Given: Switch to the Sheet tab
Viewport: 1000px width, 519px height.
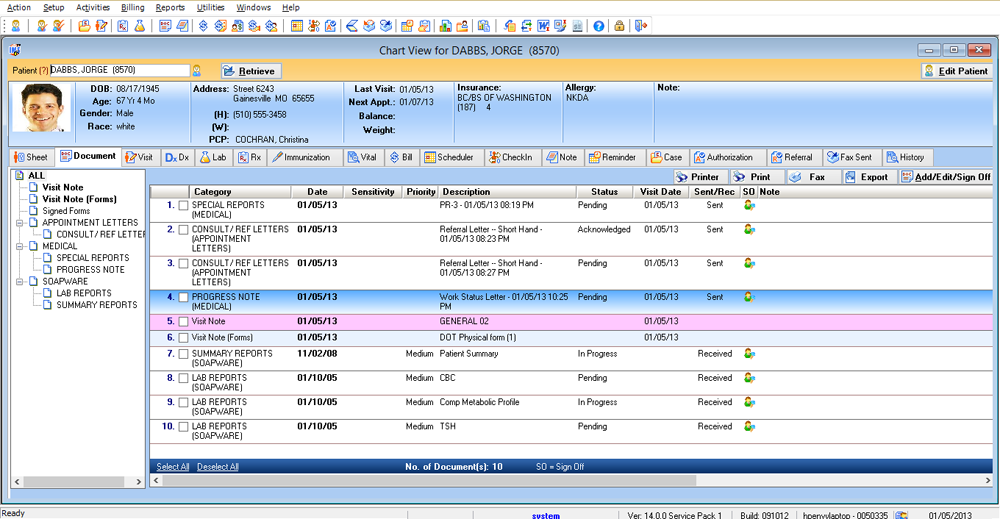Looking at the screenshot, I should point(31,157).
